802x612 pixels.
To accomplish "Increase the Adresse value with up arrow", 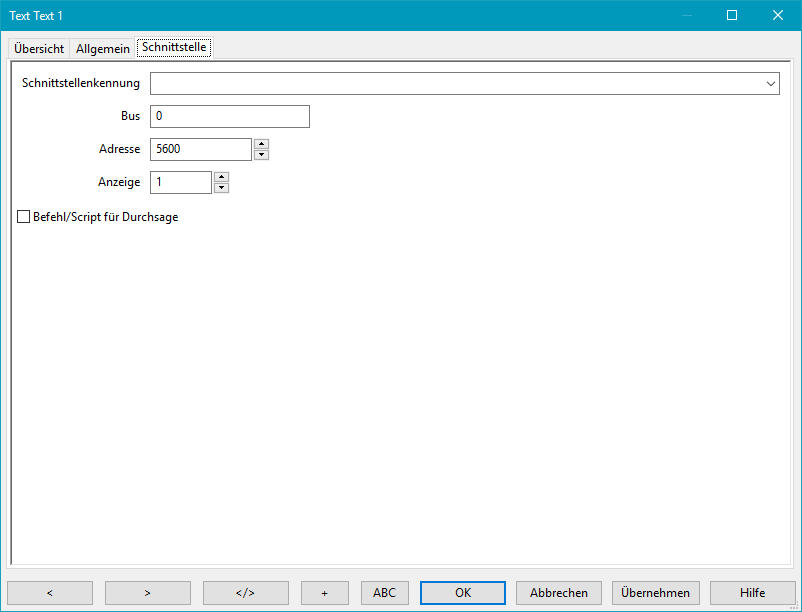I will [x=261, y=144].
